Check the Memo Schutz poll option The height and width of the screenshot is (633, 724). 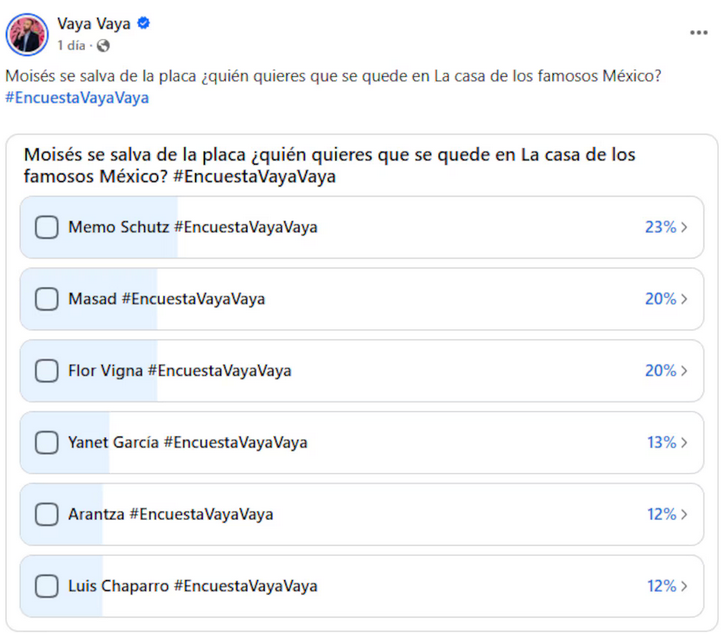click(47, 227)
